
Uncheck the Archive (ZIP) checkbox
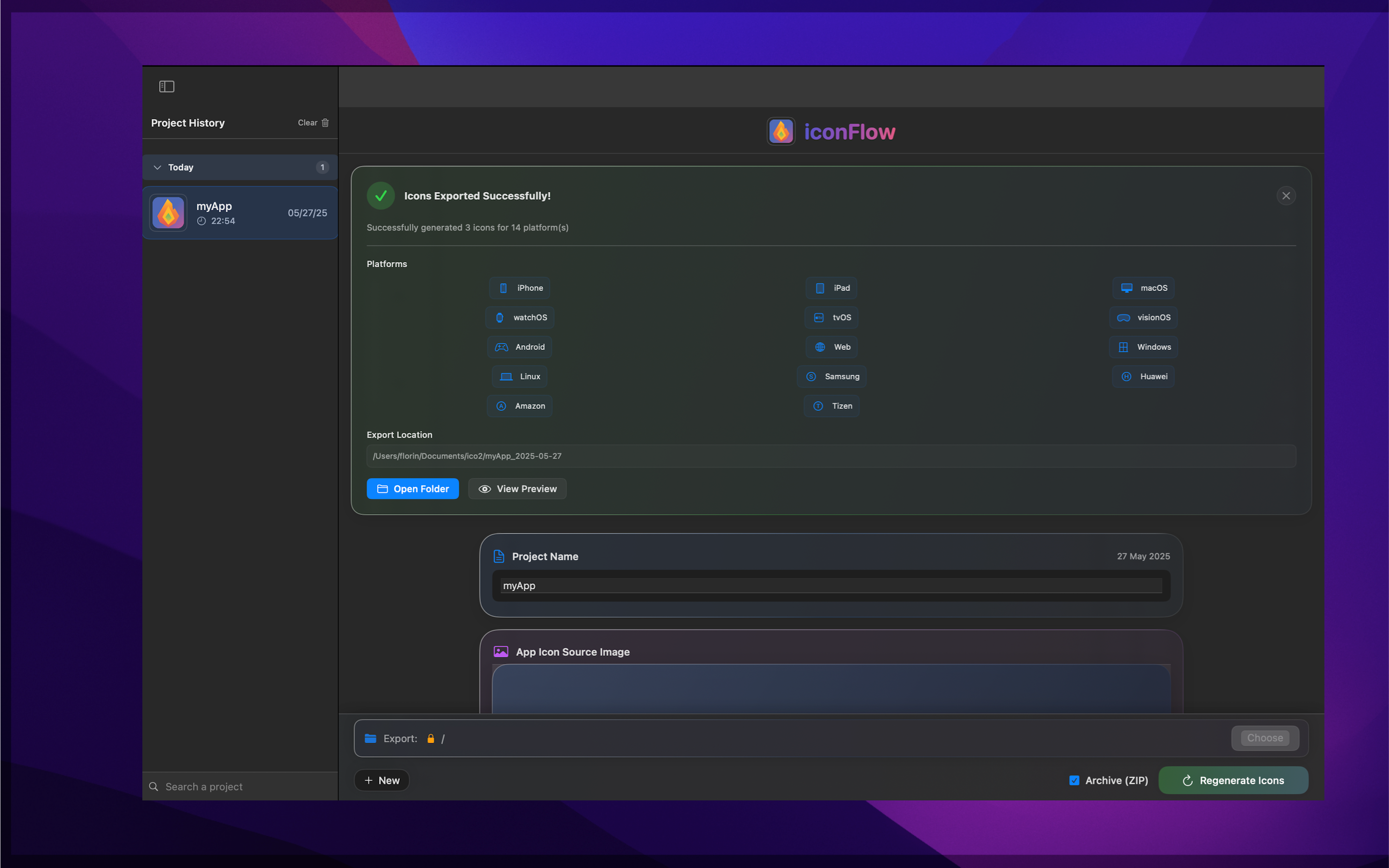(x=1075, y=781)
